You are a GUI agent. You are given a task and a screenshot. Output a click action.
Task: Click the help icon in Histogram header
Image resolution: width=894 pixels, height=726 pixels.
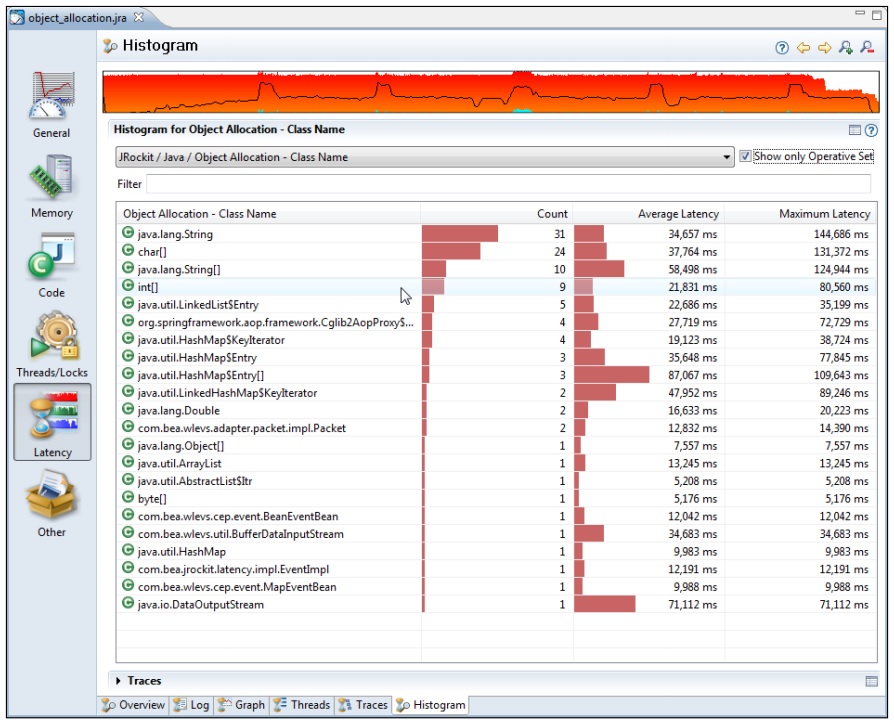[782, 48]
